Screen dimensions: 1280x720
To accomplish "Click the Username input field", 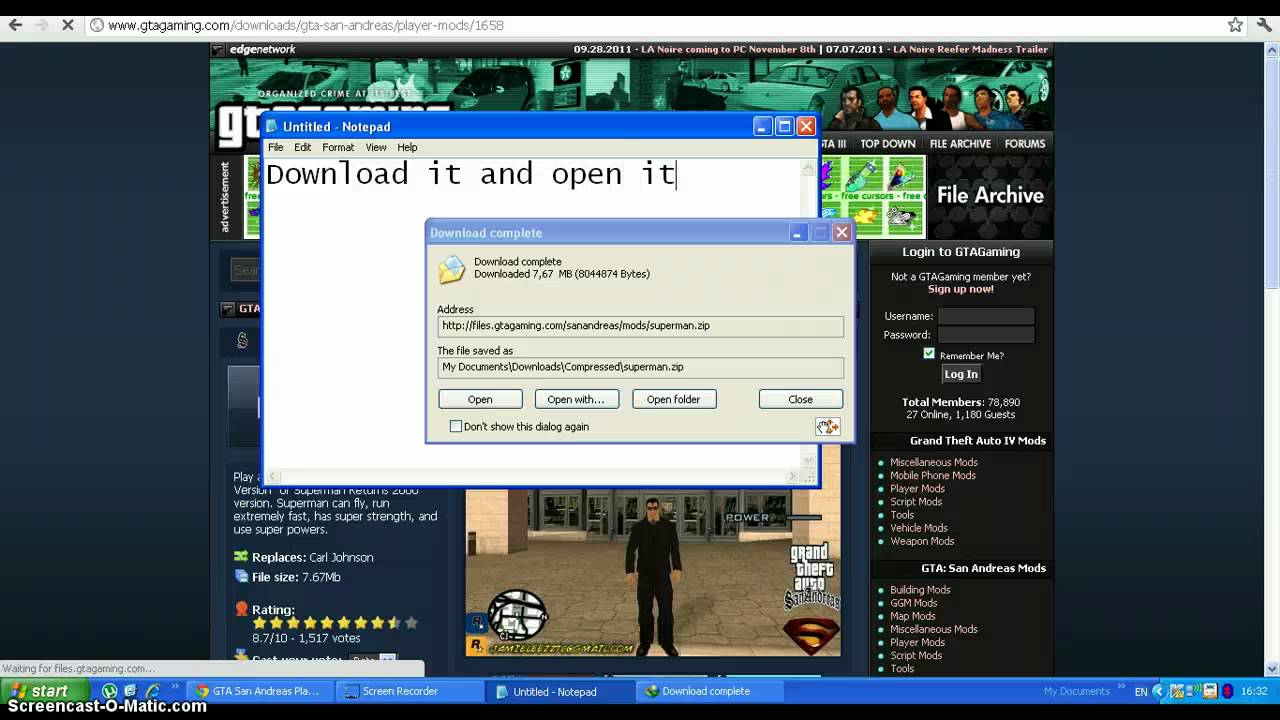I will (x=986, y=316).
